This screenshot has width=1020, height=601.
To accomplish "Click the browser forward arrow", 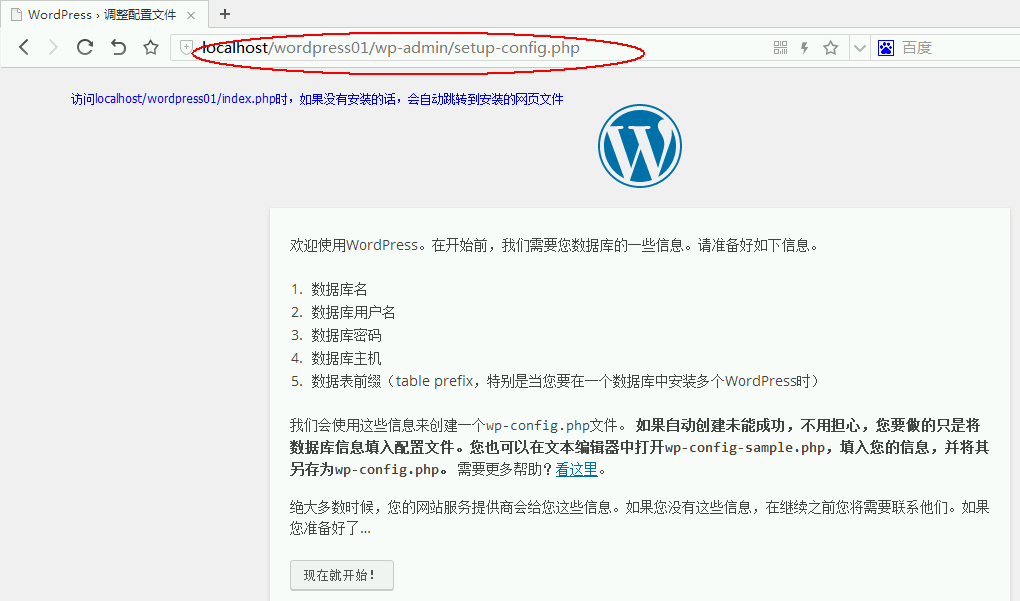I will click(x=53, y=47).
